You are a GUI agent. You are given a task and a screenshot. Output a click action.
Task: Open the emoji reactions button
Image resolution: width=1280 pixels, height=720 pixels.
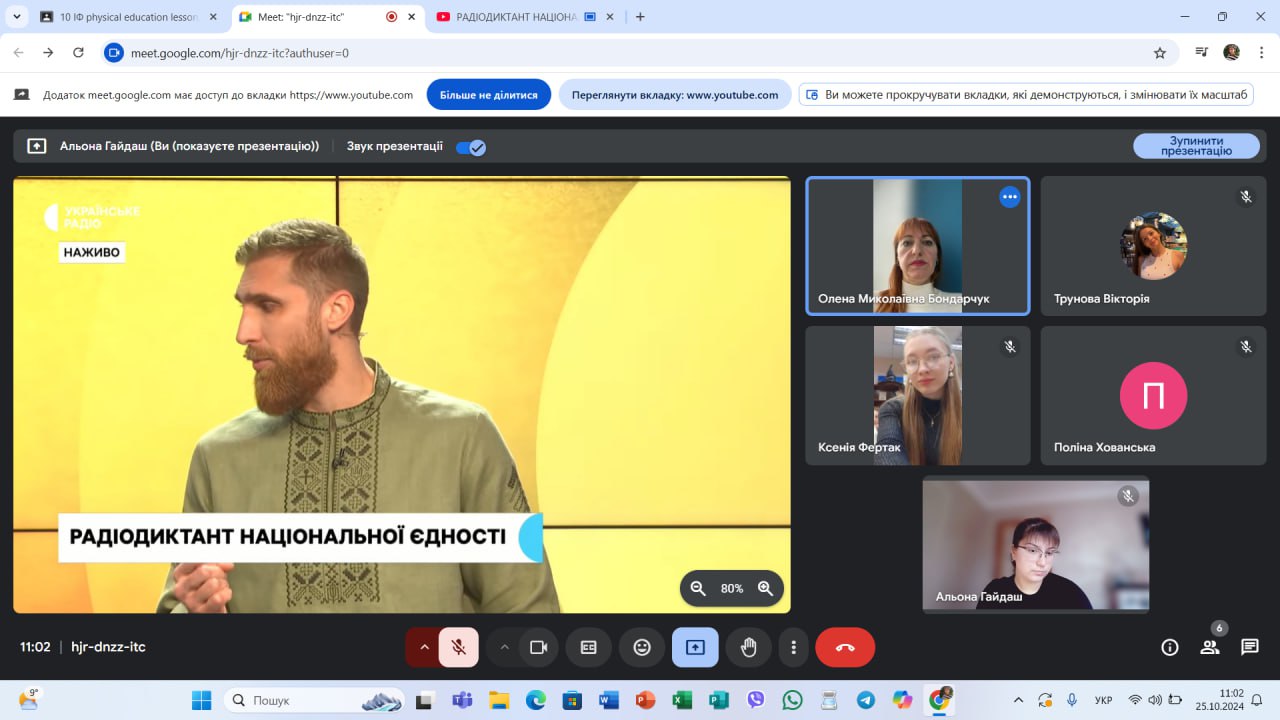coord(642,647)
